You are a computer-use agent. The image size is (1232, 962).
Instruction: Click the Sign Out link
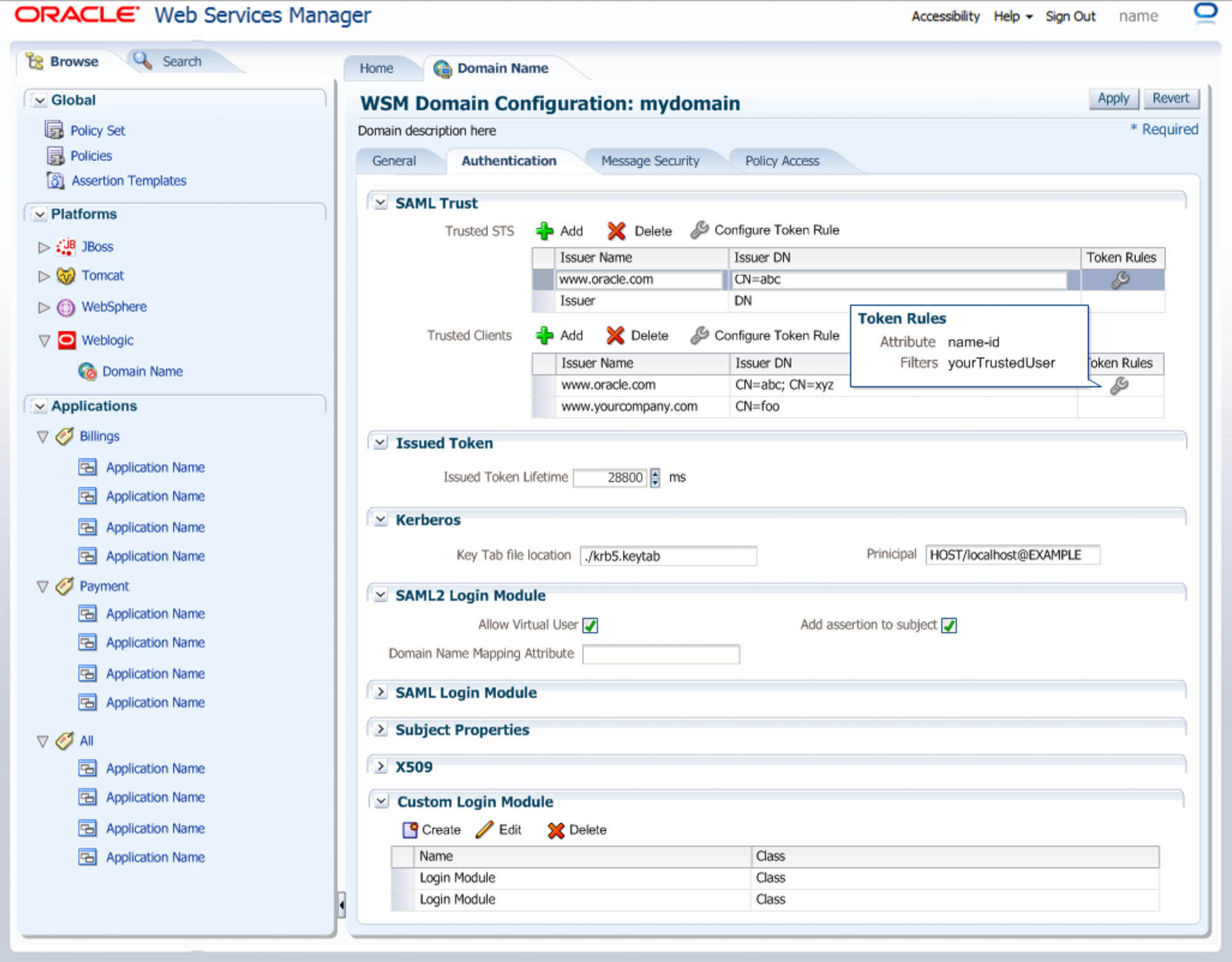[1070, 16]
